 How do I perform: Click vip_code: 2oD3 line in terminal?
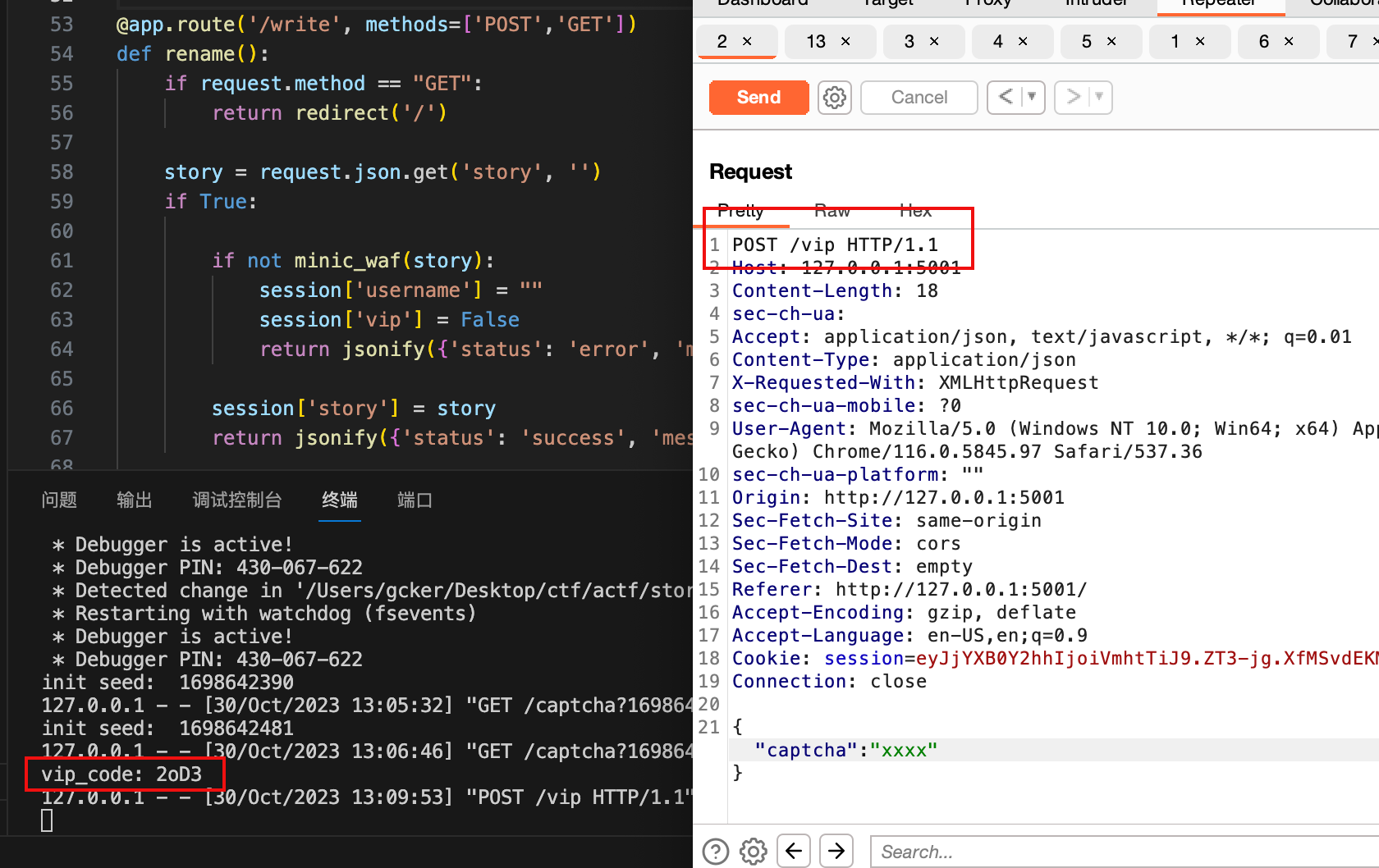(x=121, y=774)
